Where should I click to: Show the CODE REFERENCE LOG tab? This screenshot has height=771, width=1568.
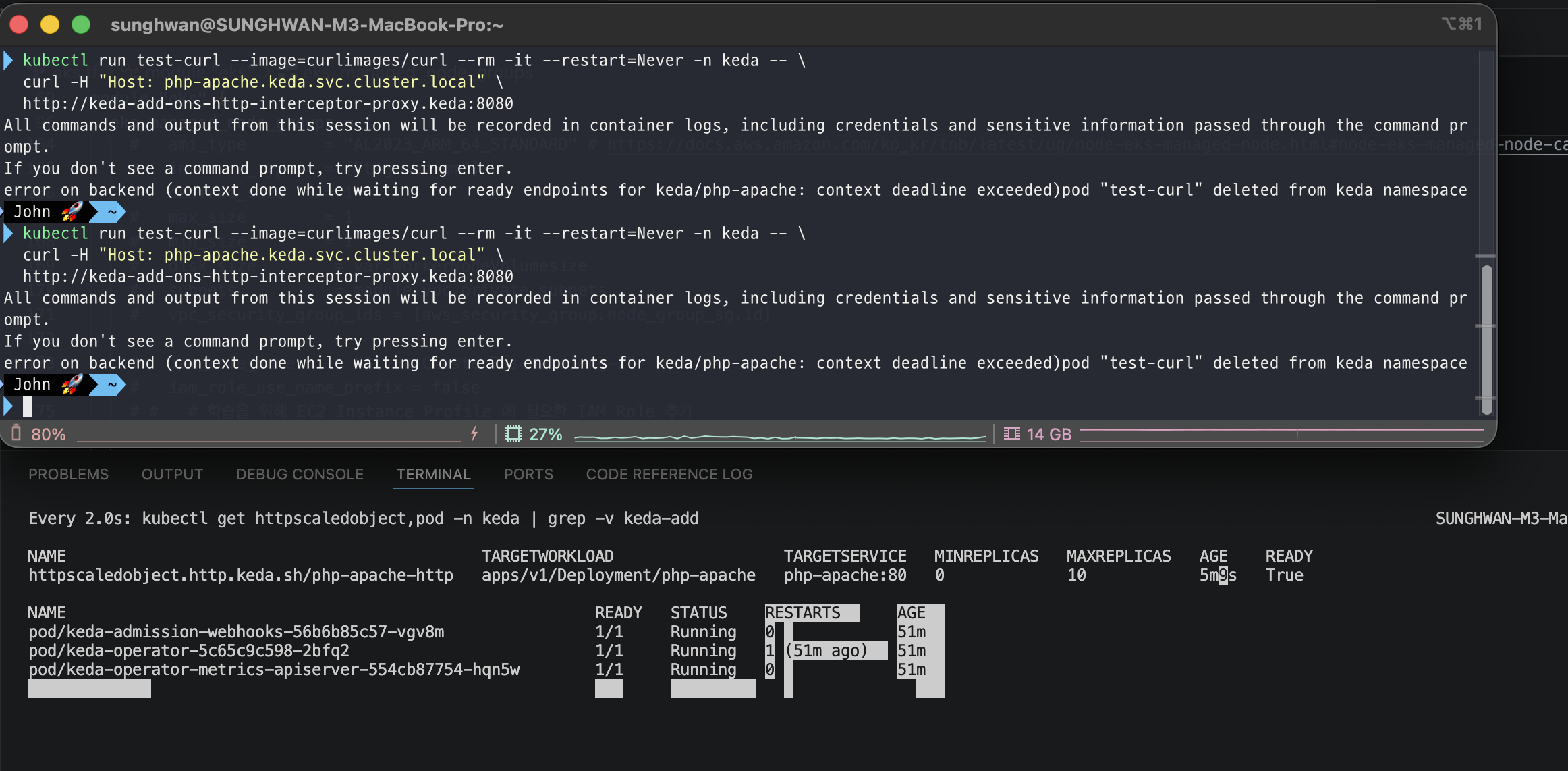[669, 474]
